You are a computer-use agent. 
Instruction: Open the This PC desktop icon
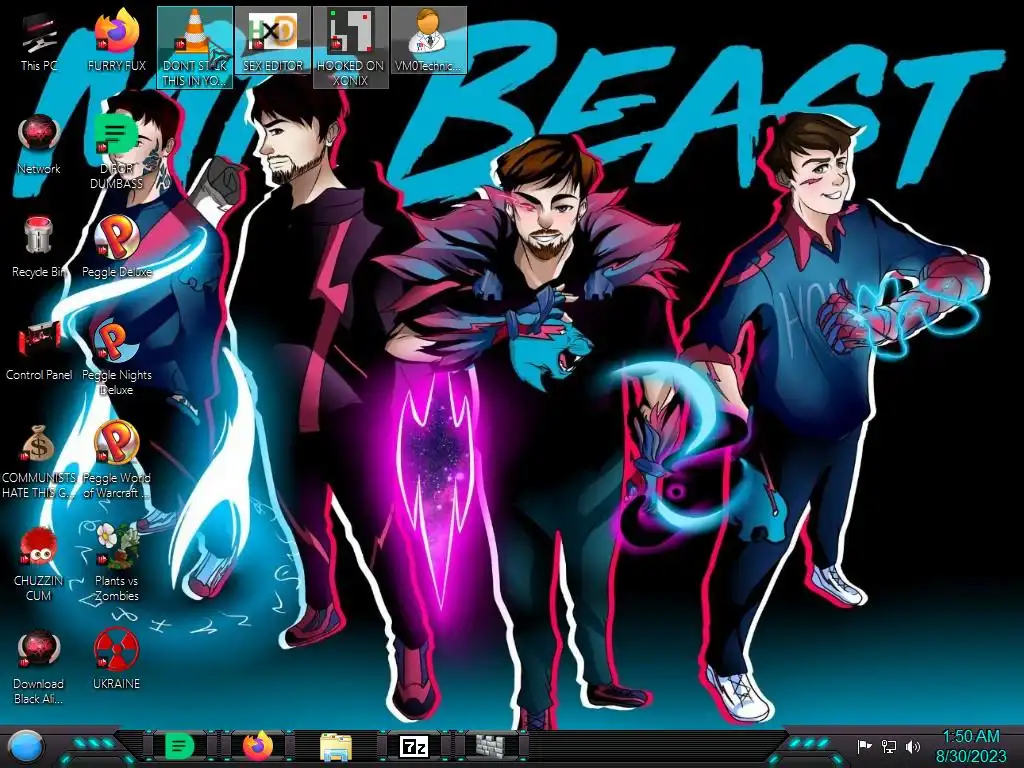(39, 42)
